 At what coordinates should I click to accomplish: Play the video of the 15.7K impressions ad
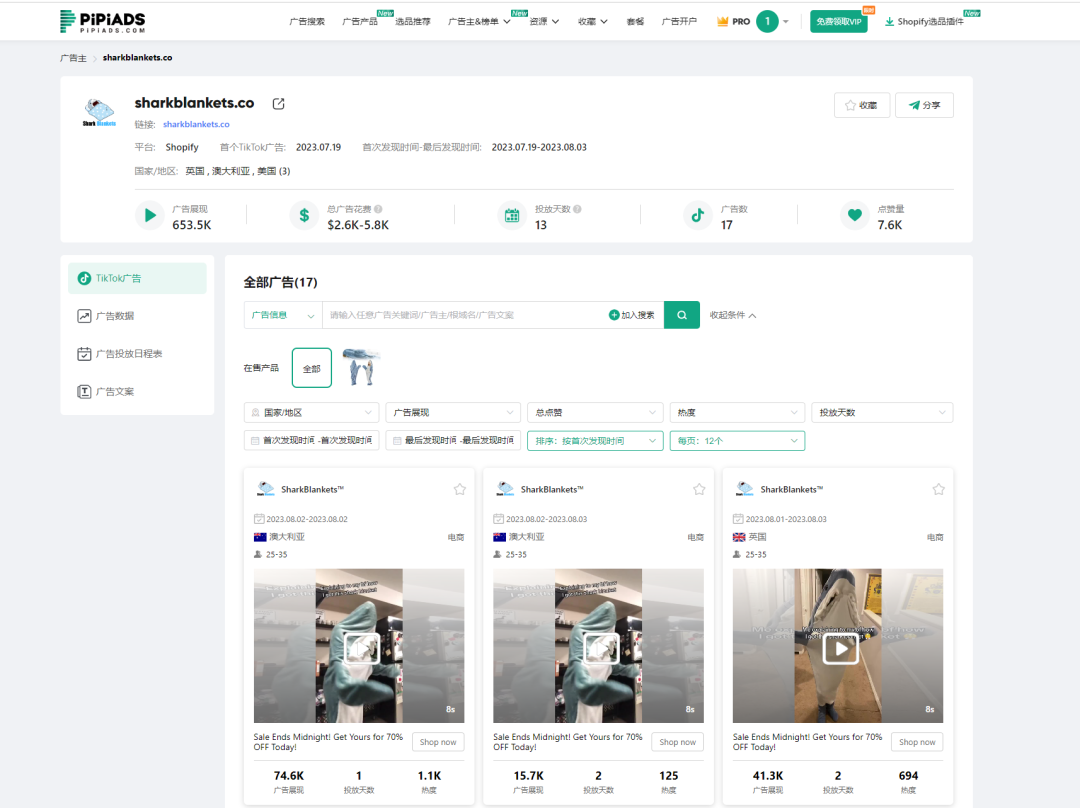[x=601, y=648]
